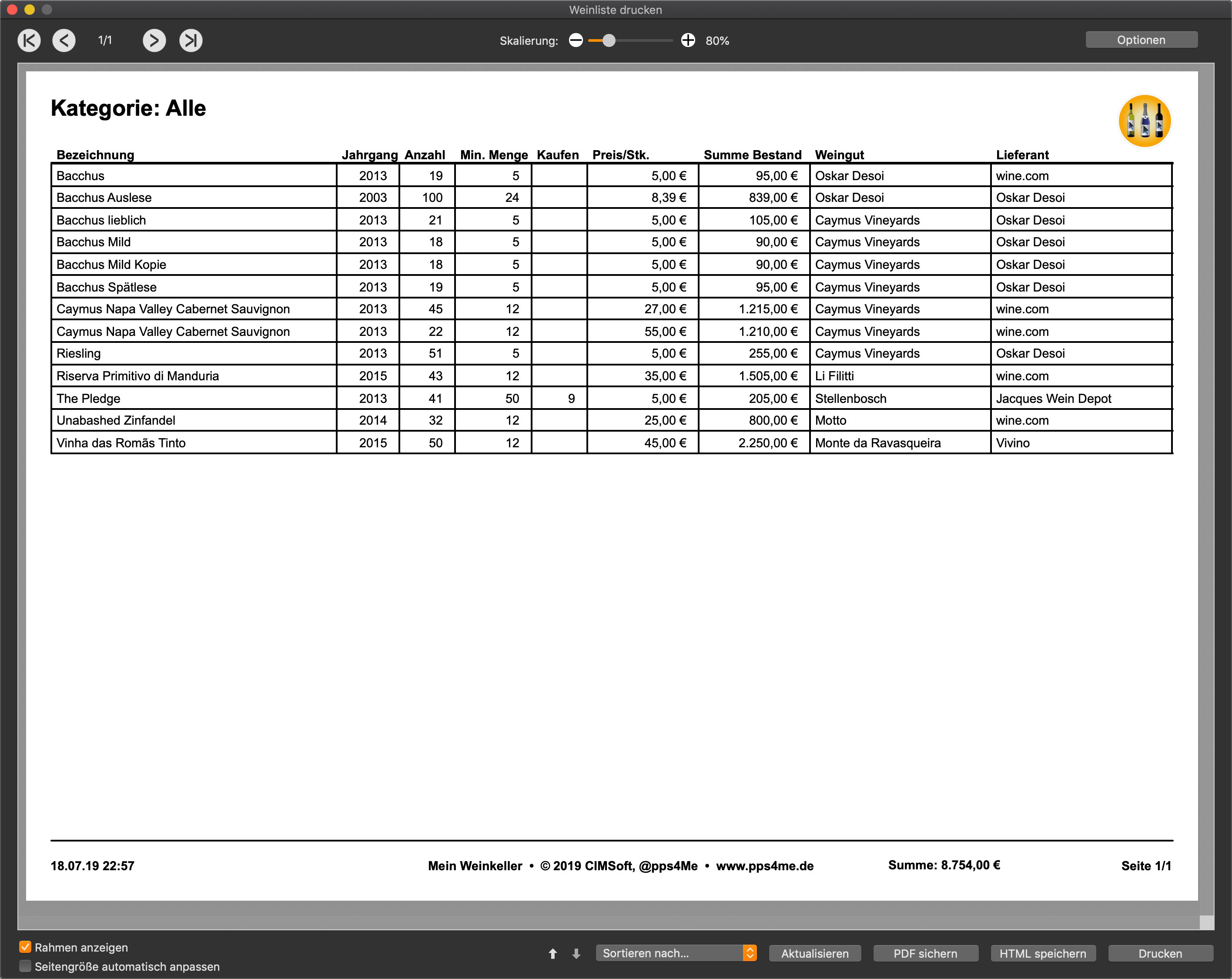This screenshot has width=1232, height=979.
Task: Click the 18.07.19 22:57 timestamp
Action: pyautogui.click(x=92, y=866)
